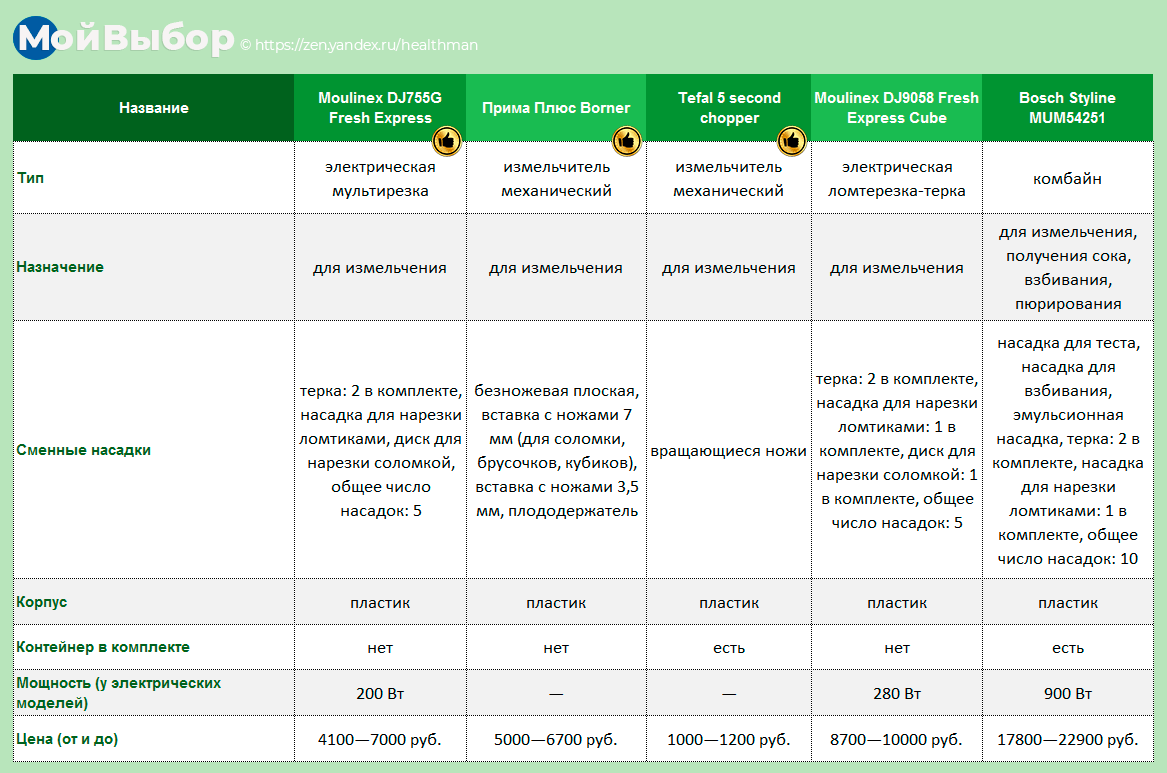Click Moulinex DJ9058 attachments cell
1167x773 pixels.
(896, 451)
